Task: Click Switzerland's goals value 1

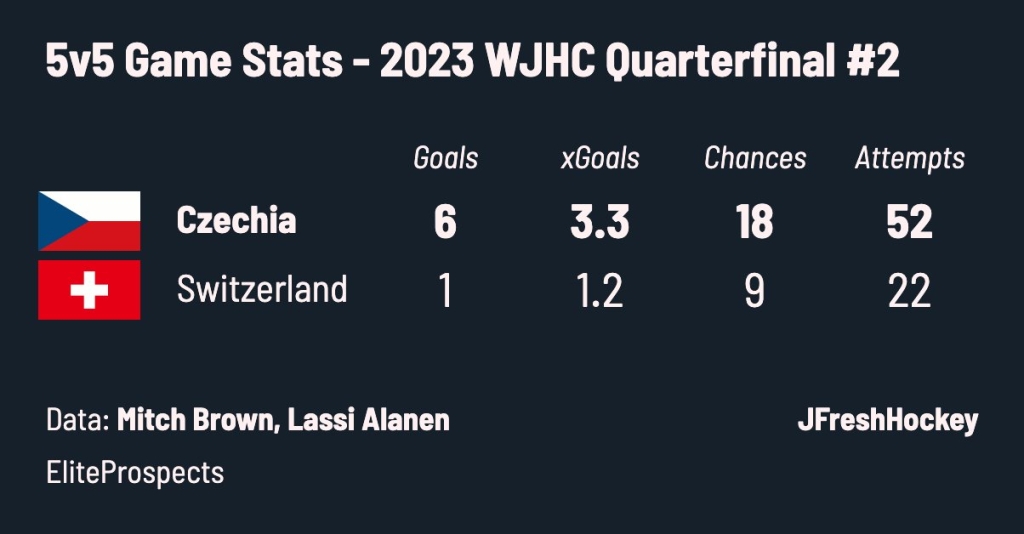Action: pos(445,291)
